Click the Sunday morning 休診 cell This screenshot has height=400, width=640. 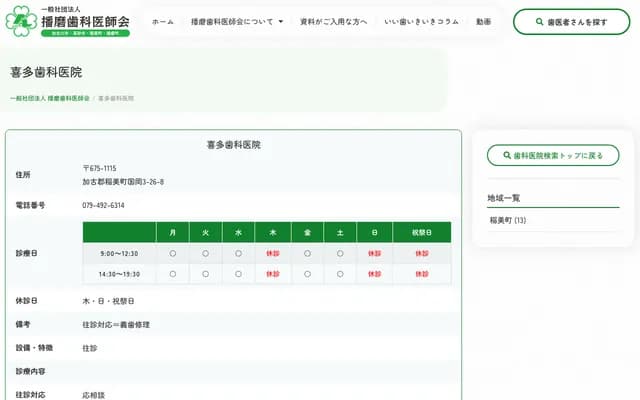[374, 253]
